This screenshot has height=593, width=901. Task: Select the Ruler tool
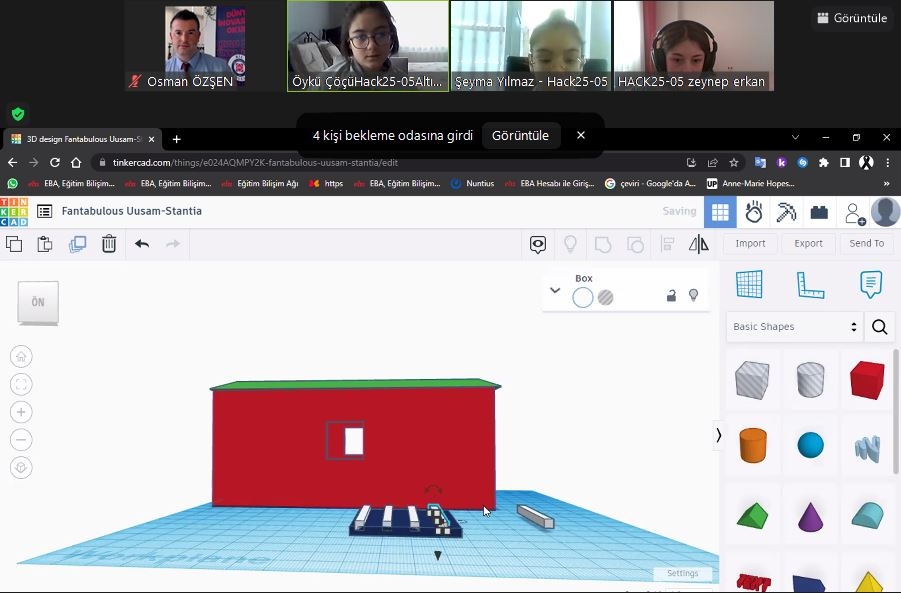tap(810, 285)
